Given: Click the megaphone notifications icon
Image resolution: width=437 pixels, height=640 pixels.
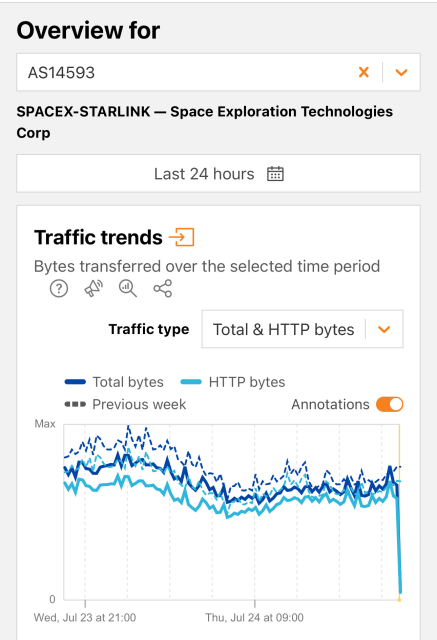Looking at the screenshot, I should click(93, 289).
